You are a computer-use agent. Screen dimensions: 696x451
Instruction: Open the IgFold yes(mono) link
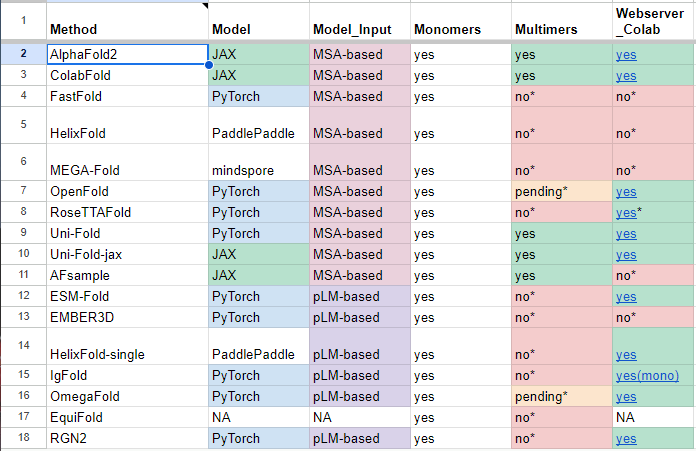point(647,376)
